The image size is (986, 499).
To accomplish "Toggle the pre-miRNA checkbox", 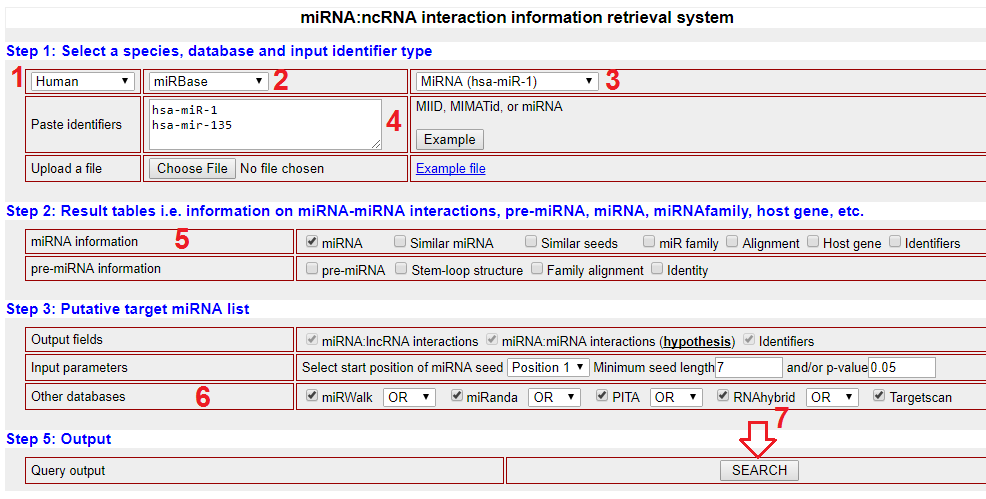I will pyautogui.click(x=313, y=269).
